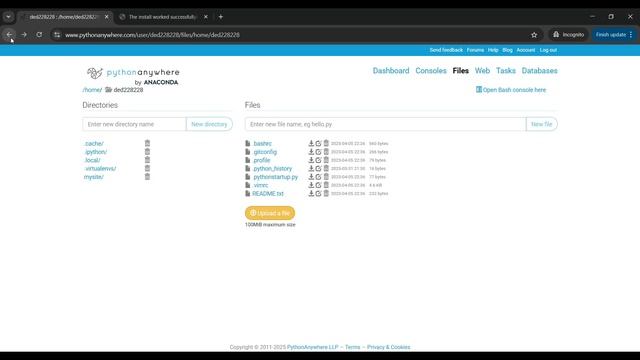Download README.txt file

point(311,193)
